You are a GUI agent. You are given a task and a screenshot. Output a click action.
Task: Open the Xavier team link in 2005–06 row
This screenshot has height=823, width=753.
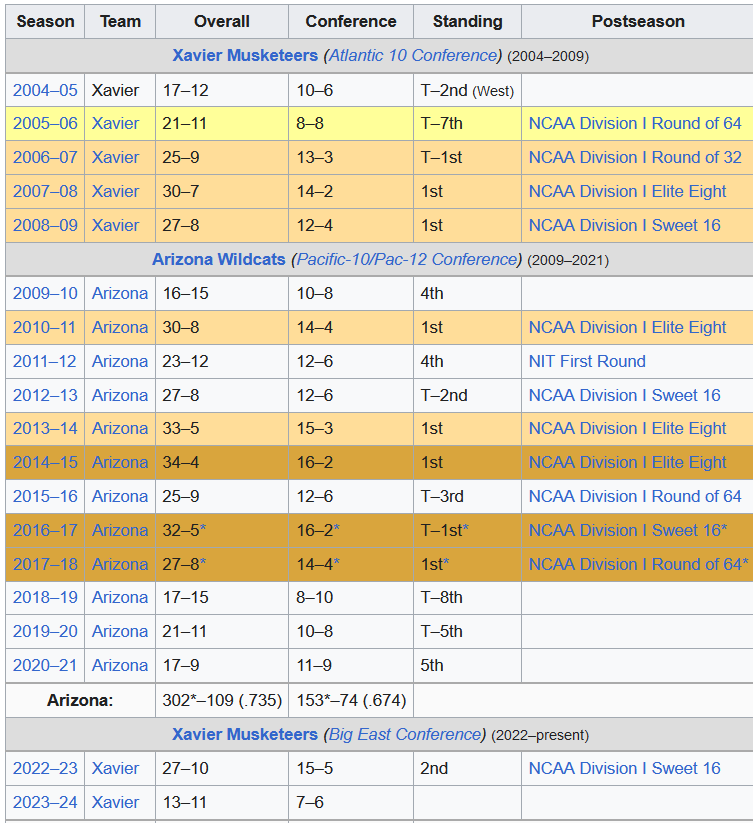115,123
